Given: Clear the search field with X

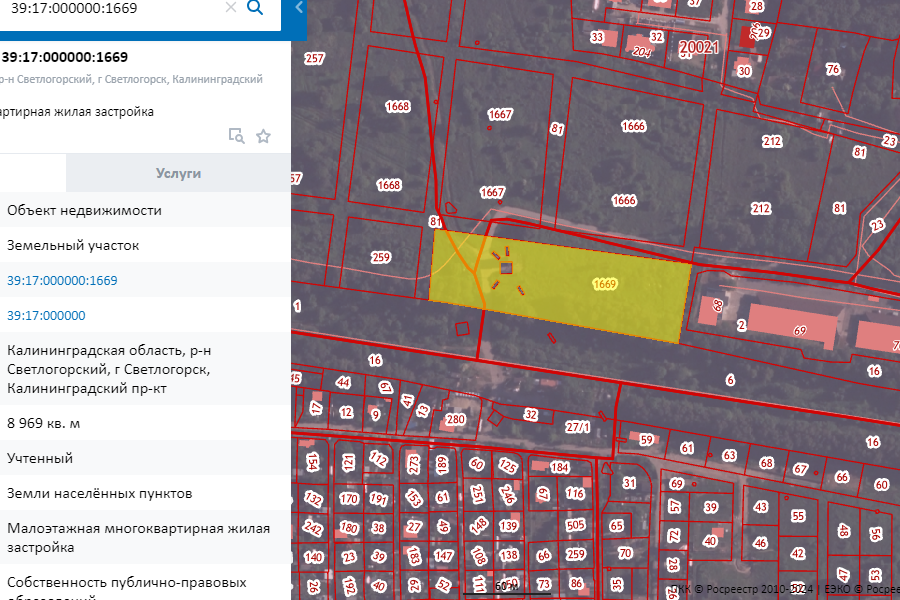Looking at the screenshot, I should 230,8.
